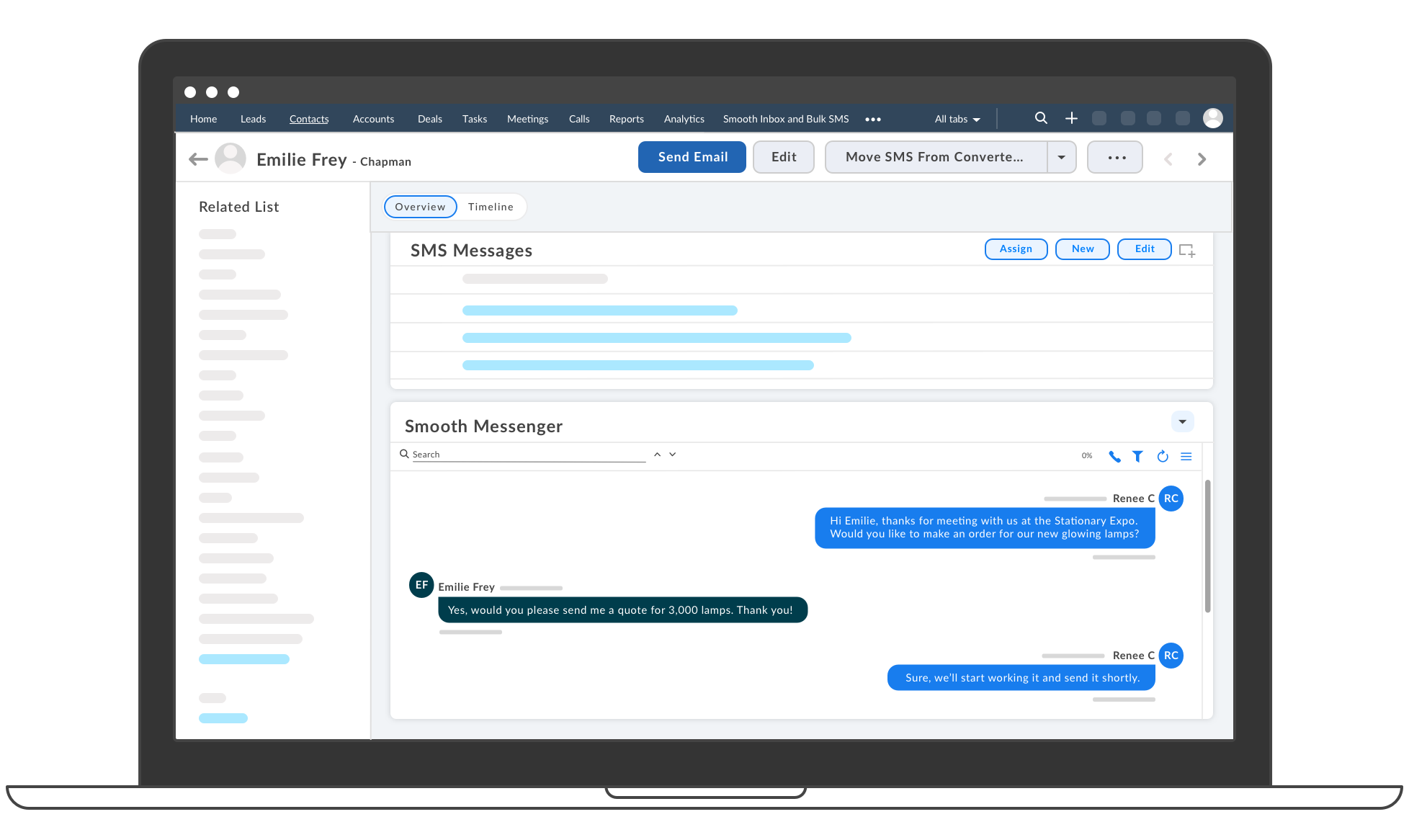Expand Move SMS button dropdown arrow
This screenshot has height=840, width=1409.
tap(1062, 157)
